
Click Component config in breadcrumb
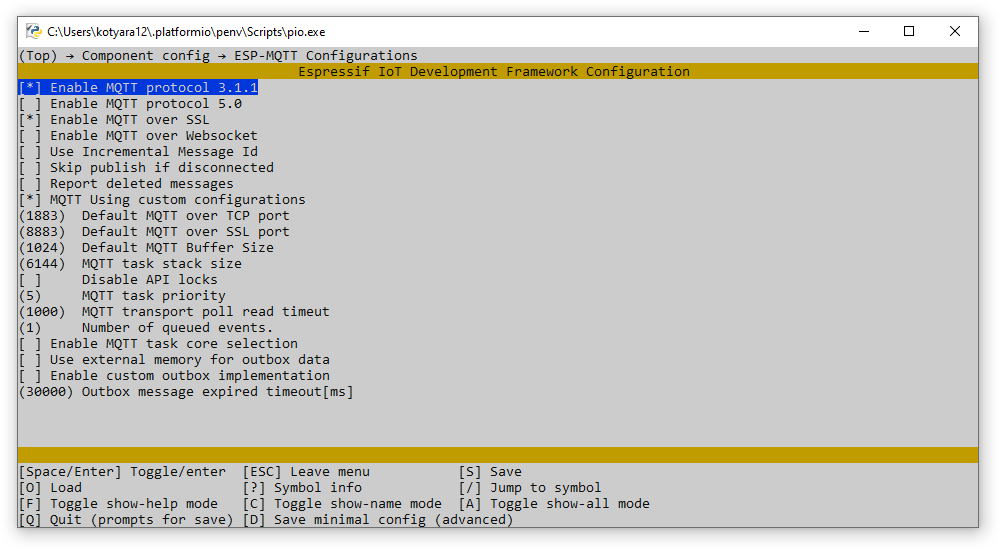click(146, 56)
